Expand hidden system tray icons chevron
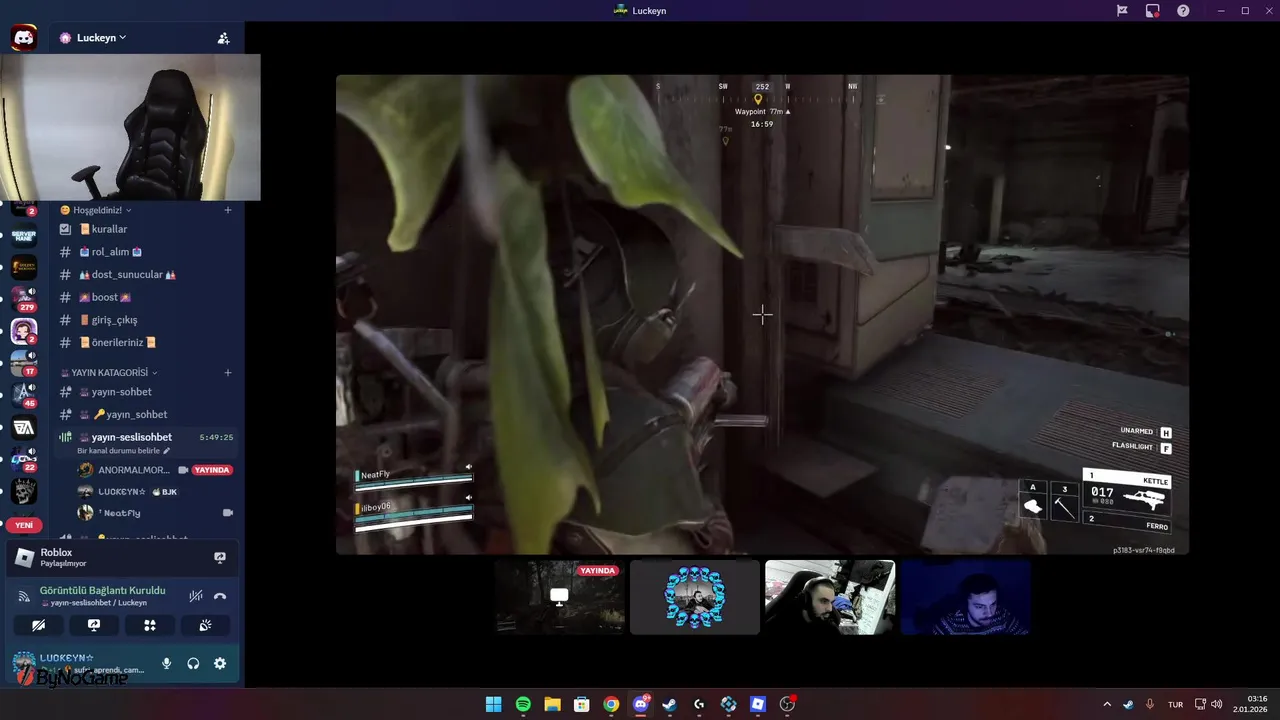Viewport: 1280px width, 720px height. click(x=1107, y=704)
